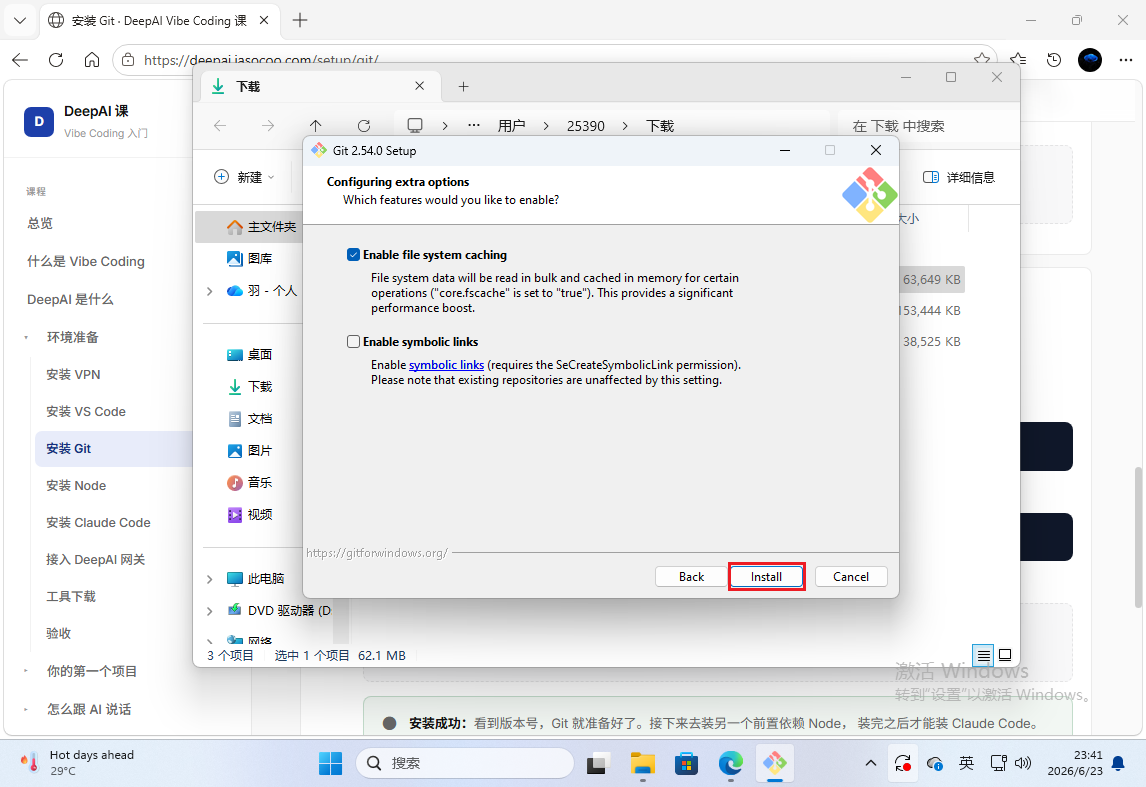Open 图片 folder in sidebar
This screenshot has height=787, width=1146.
pos(249,451)
